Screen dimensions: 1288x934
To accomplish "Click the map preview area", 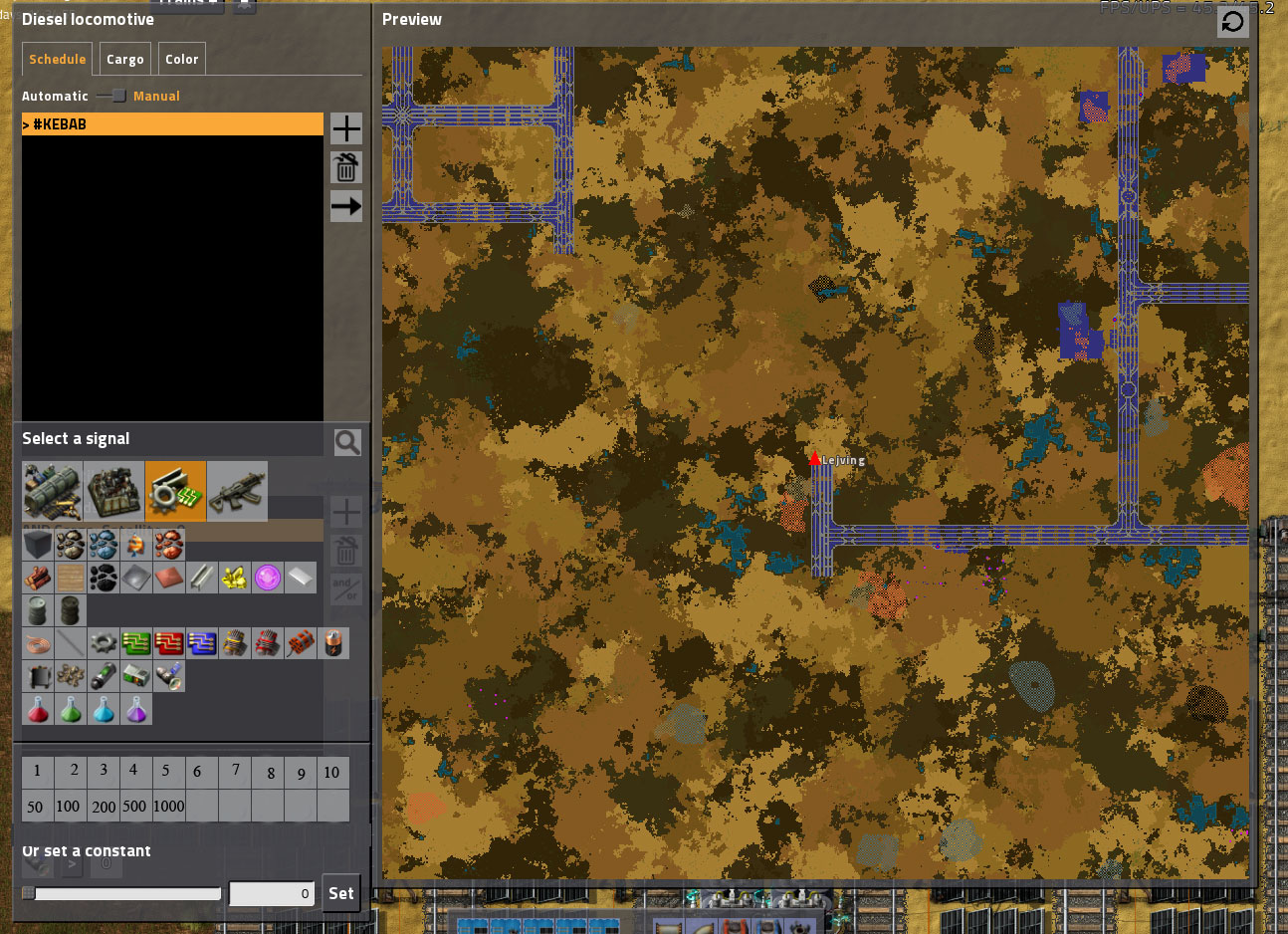I will pyautogui.click(x=815, y=462).
